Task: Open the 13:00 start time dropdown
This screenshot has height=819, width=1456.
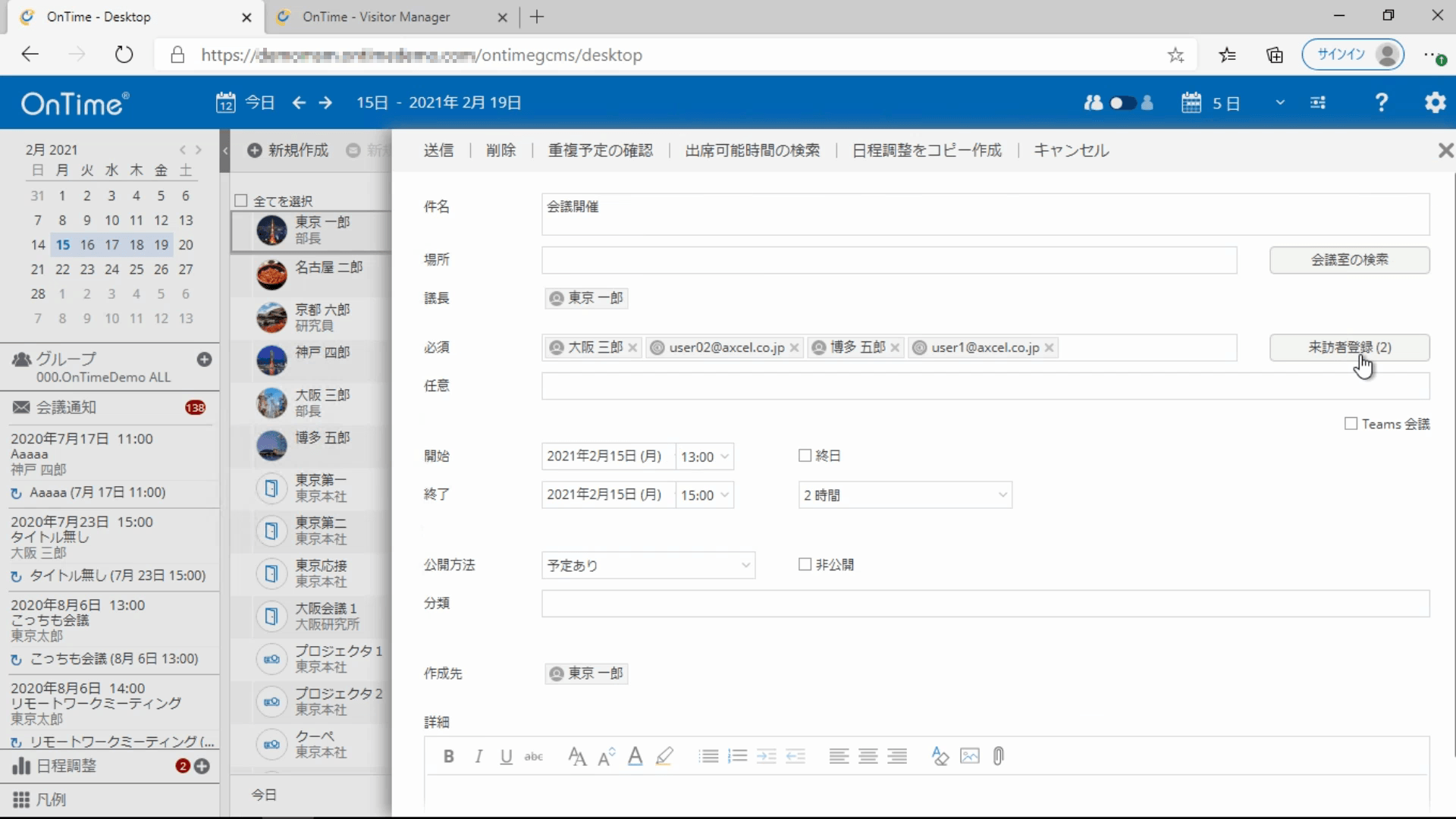Action: click(704, 457)
